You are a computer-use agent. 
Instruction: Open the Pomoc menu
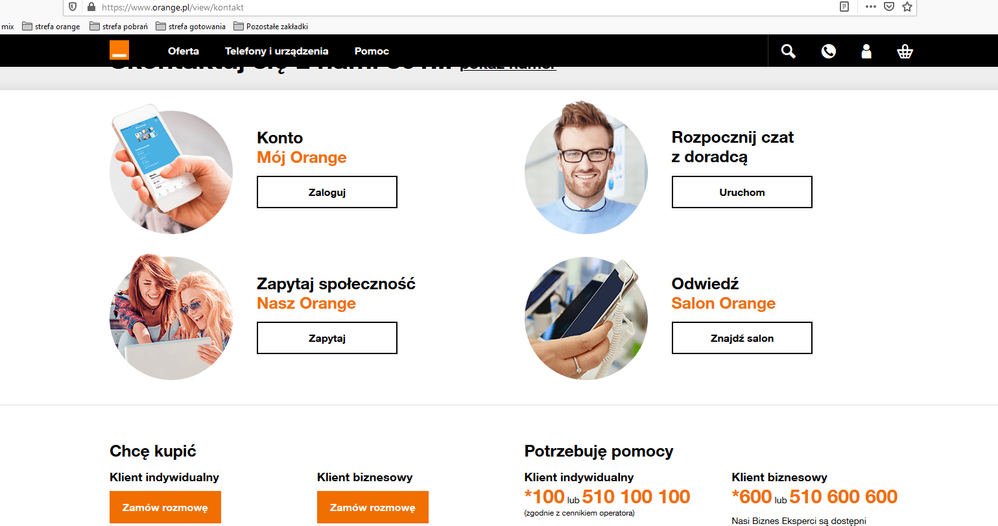(371, 51)
